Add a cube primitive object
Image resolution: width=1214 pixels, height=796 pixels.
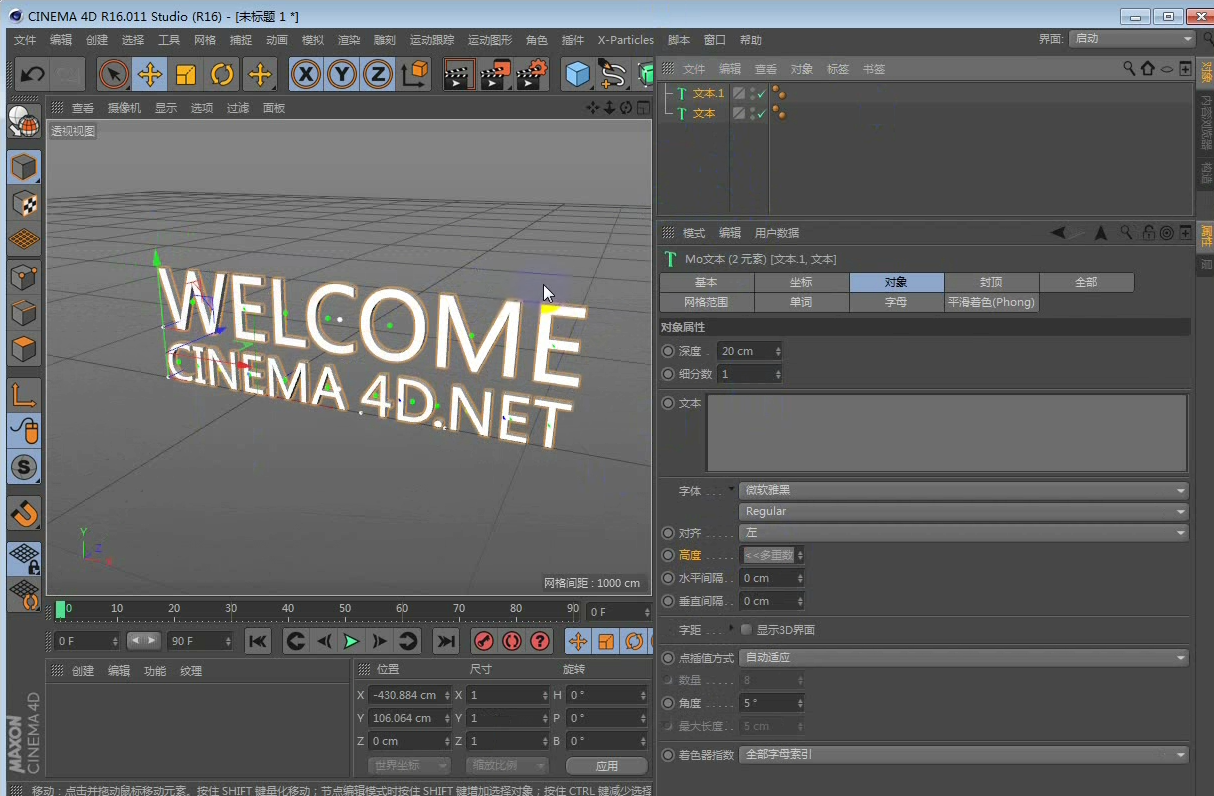click(x=577, y=74)
